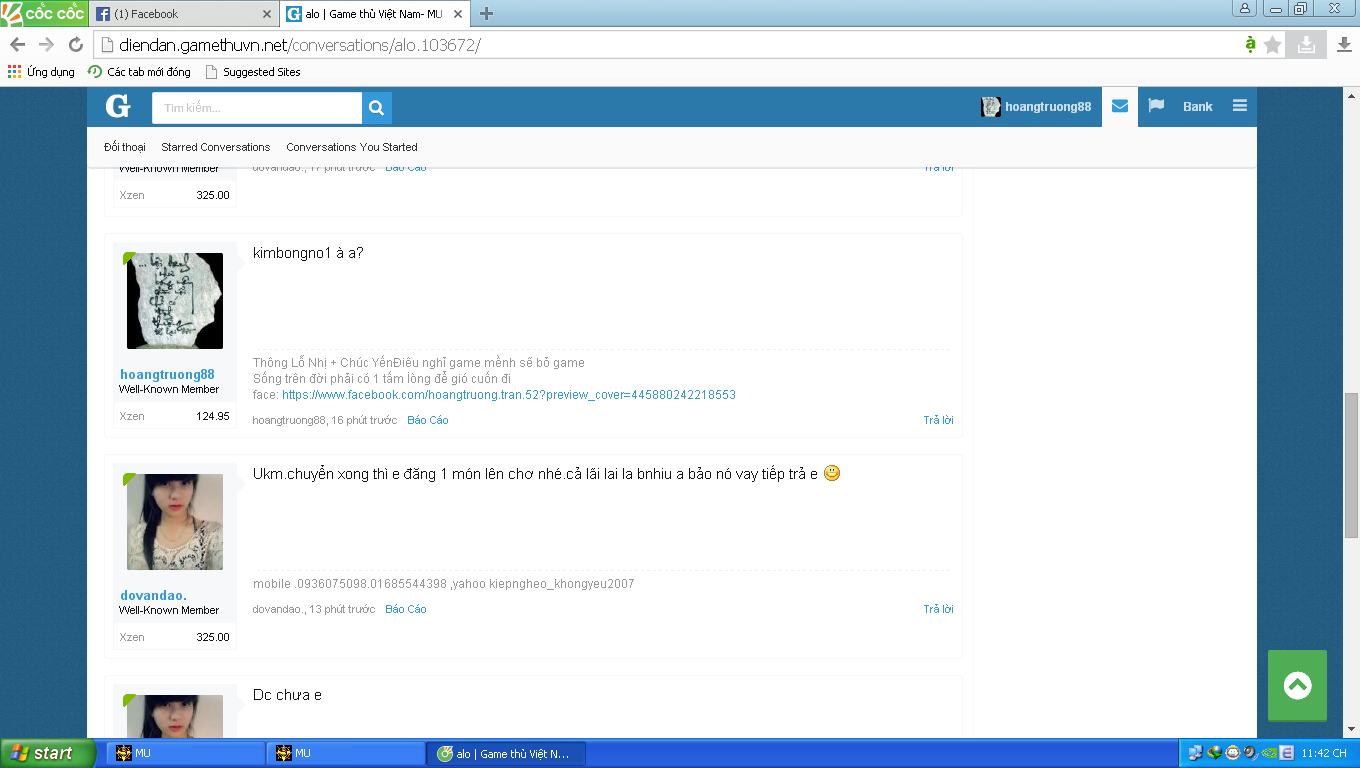The image size is (1360, 768).
Task: Click the browser taskbar button 'alo | Game thủ Việt N...'
Action: pos(505,753)
